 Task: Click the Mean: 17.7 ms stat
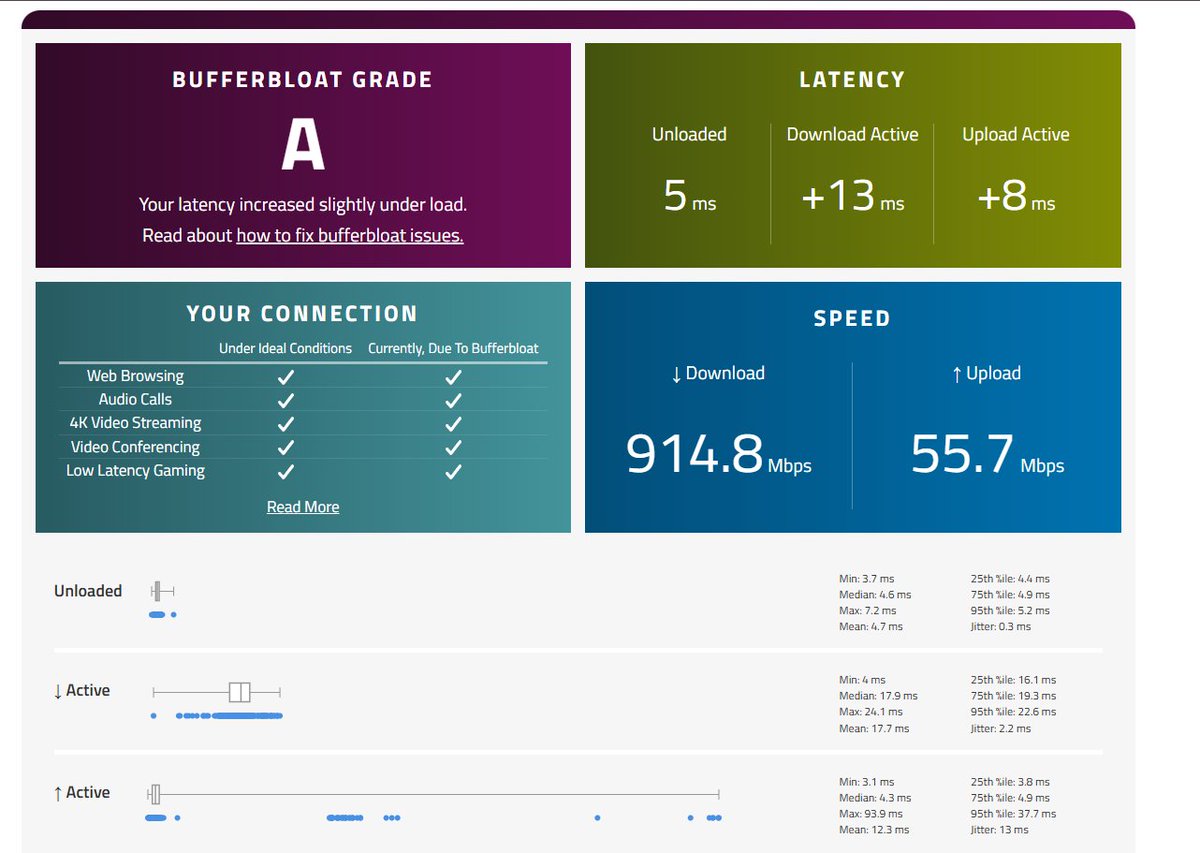click(x=874, y=729)
